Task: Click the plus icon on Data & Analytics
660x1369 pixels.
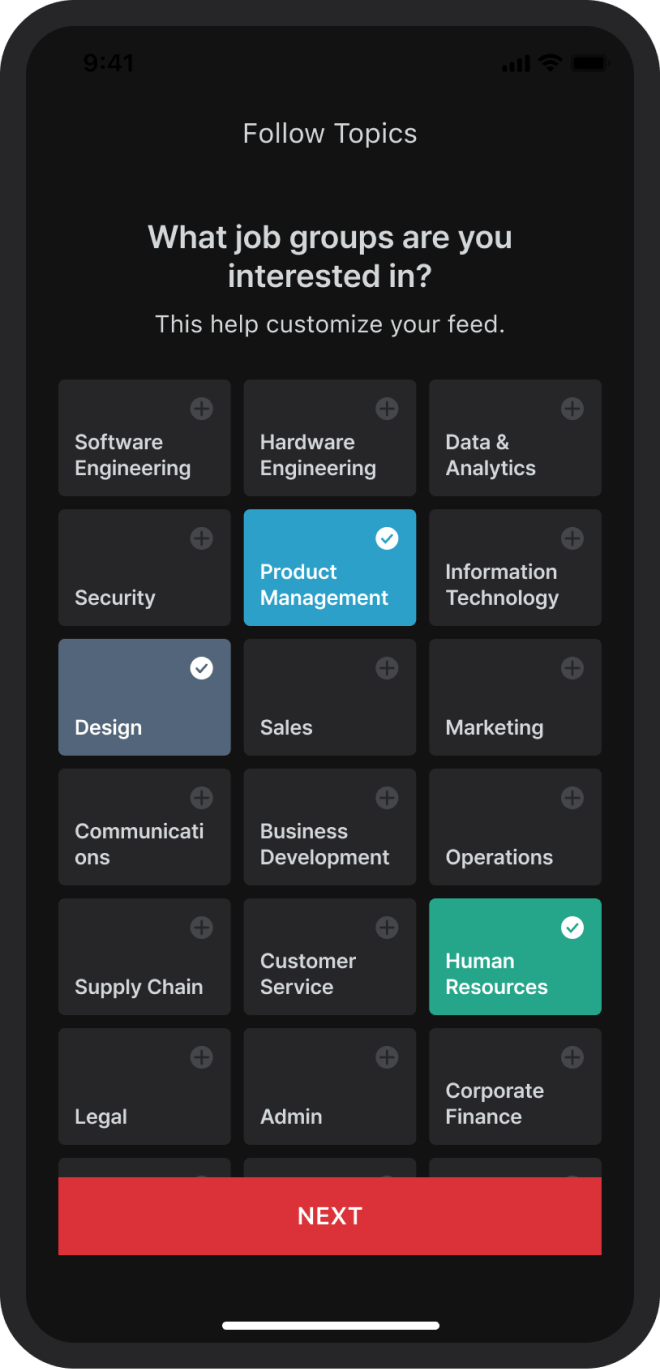Action: tap(572, 409)
